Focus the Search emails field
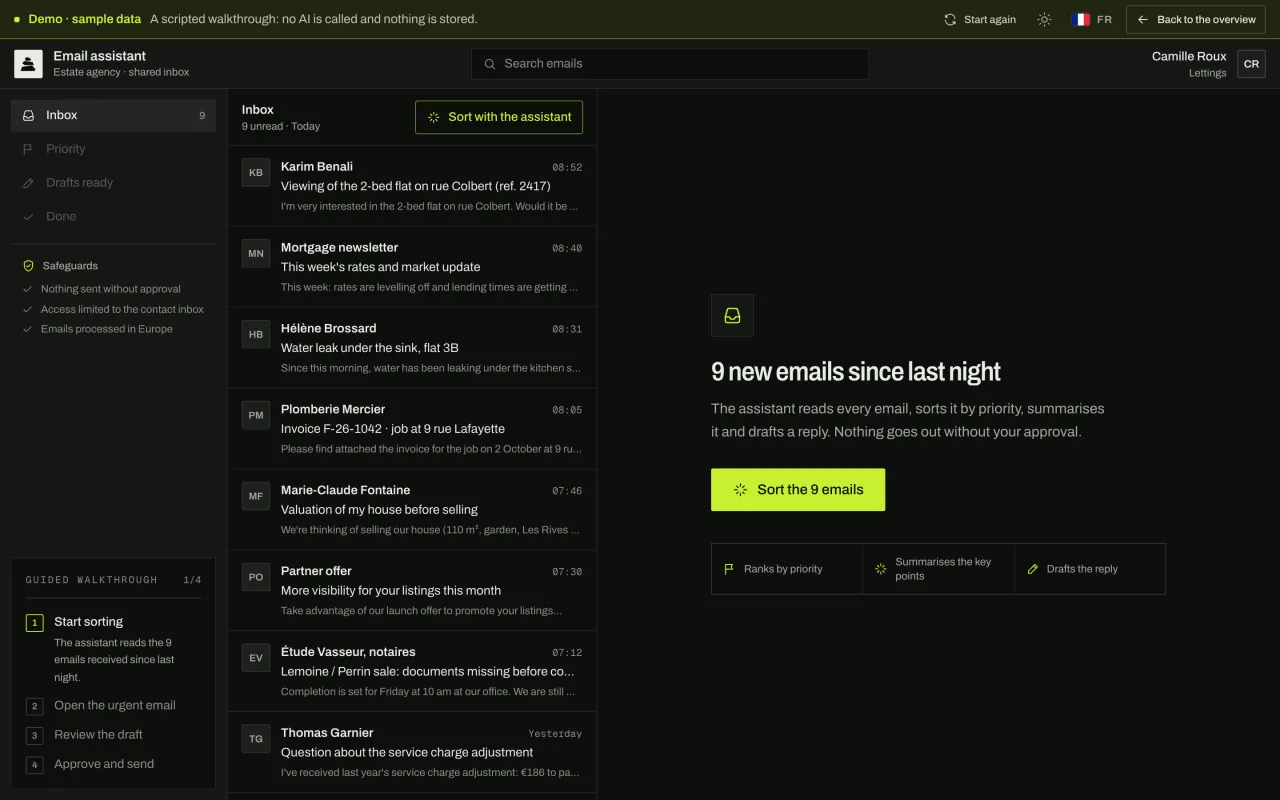This screenshot has width=1280, height=800. tap(670, 64)
